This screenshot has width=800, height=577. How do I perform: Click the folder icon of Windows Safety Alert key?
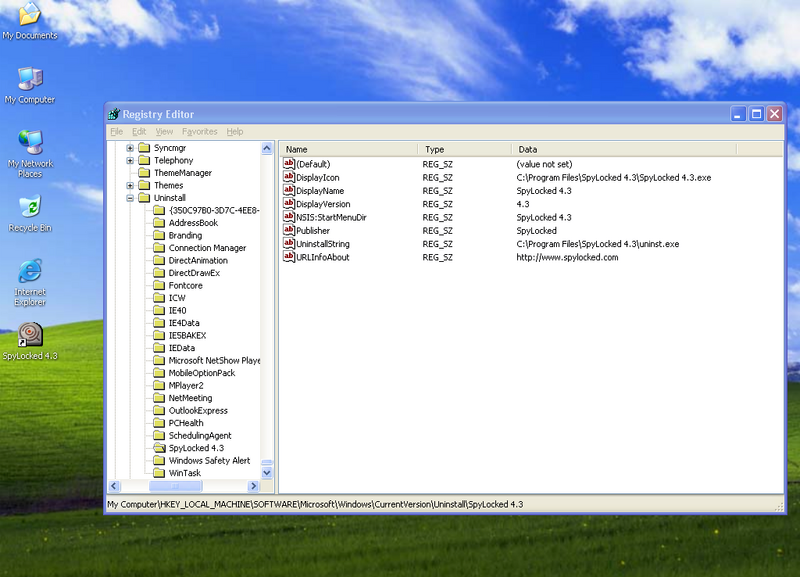pos(159,460)
